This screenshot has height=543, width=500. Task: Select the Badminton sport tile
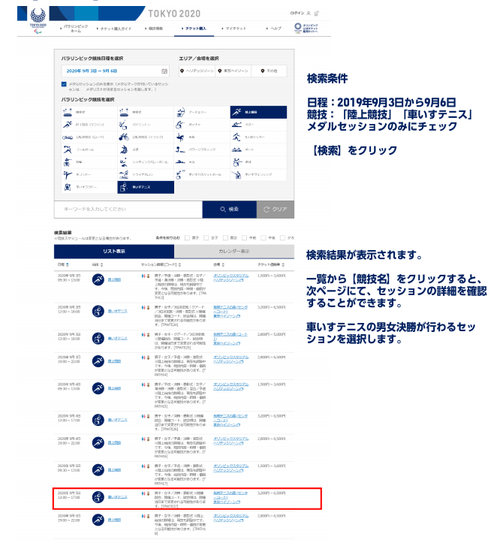(x=145, y=125)
